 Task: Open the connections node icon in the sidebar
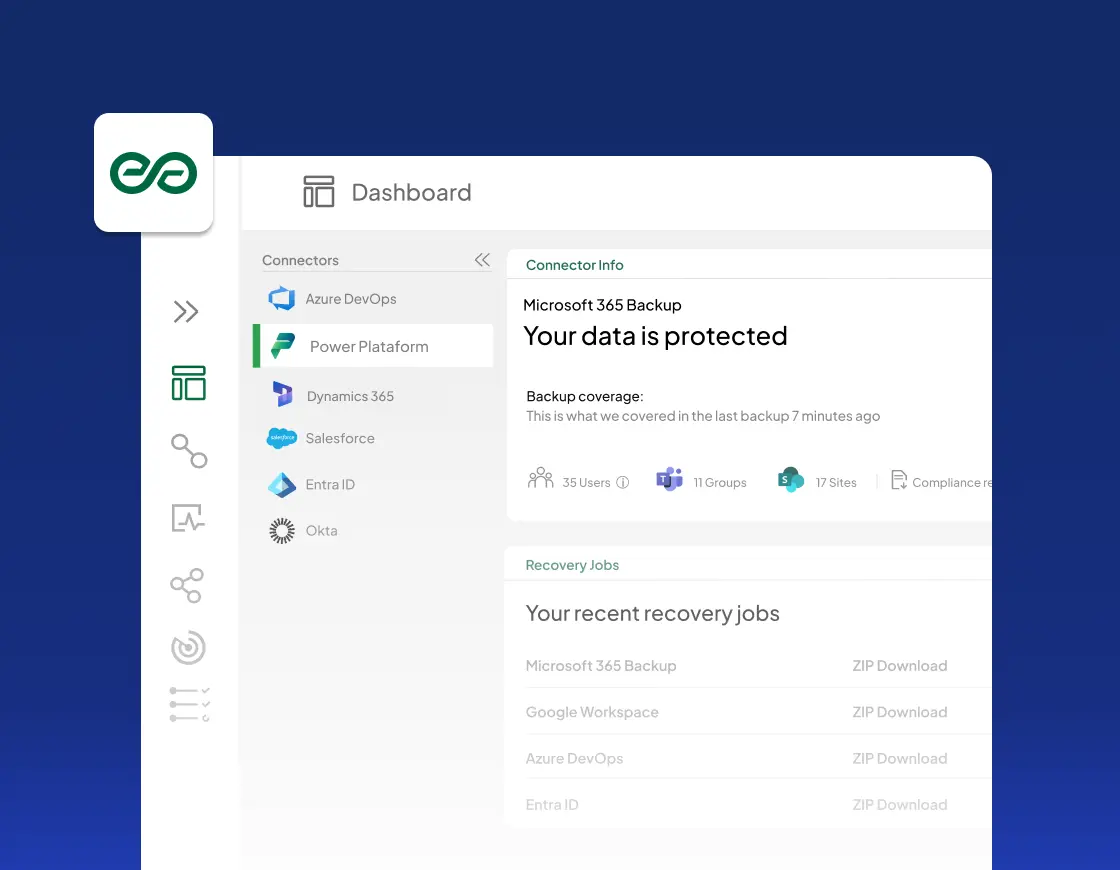188,451
